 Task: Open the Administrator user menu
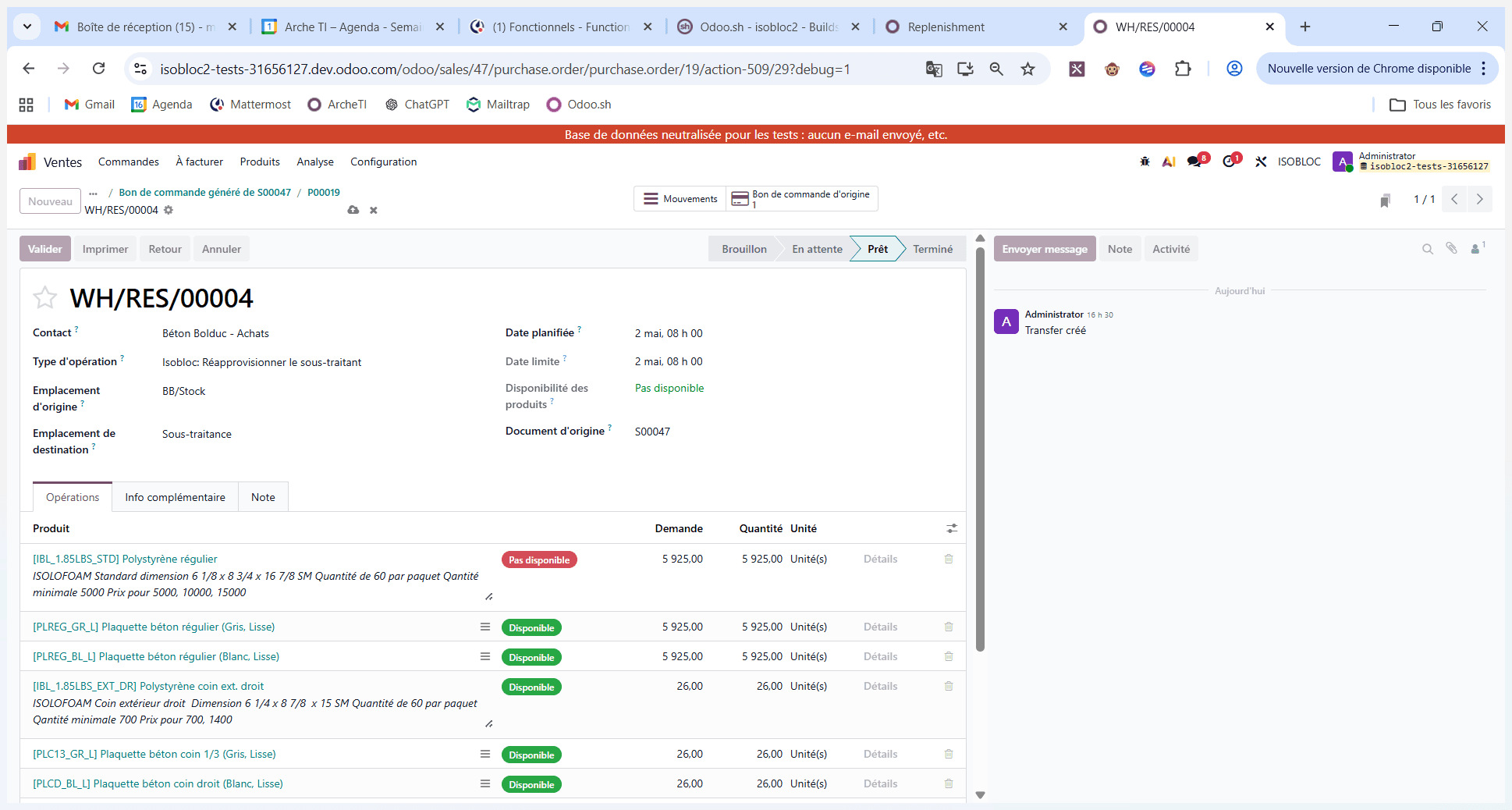click(x=1411, y=162)
